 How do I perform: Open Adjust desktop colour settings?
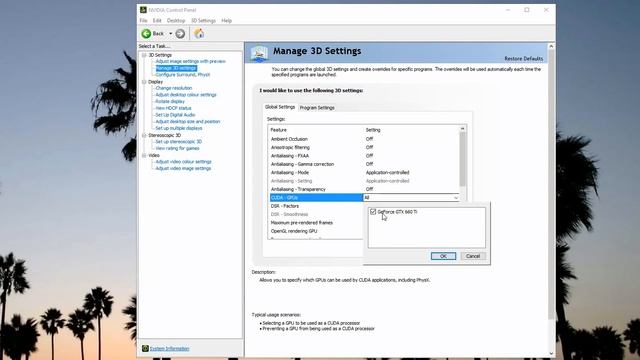(x=186, y=95)
